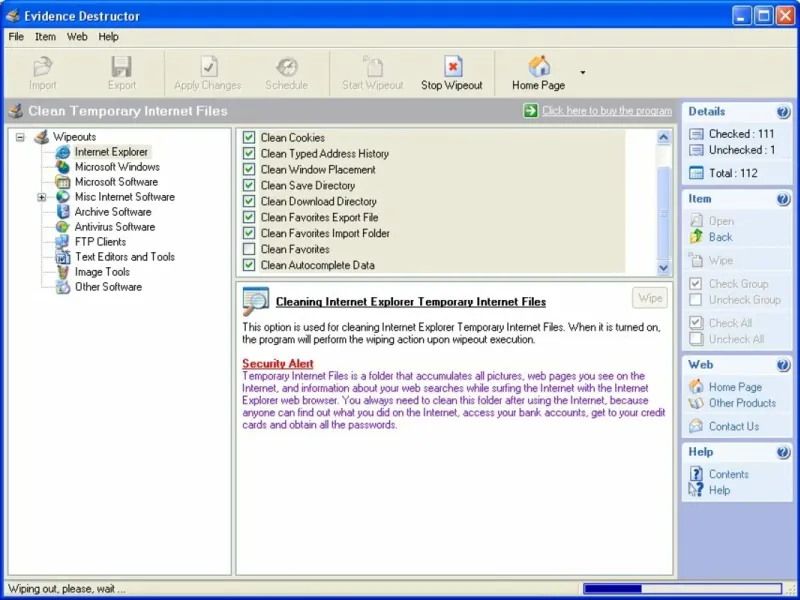Open the Help menu
Image resolution: width=800 pixels, height=600 pixels.
tap(108, 37)
